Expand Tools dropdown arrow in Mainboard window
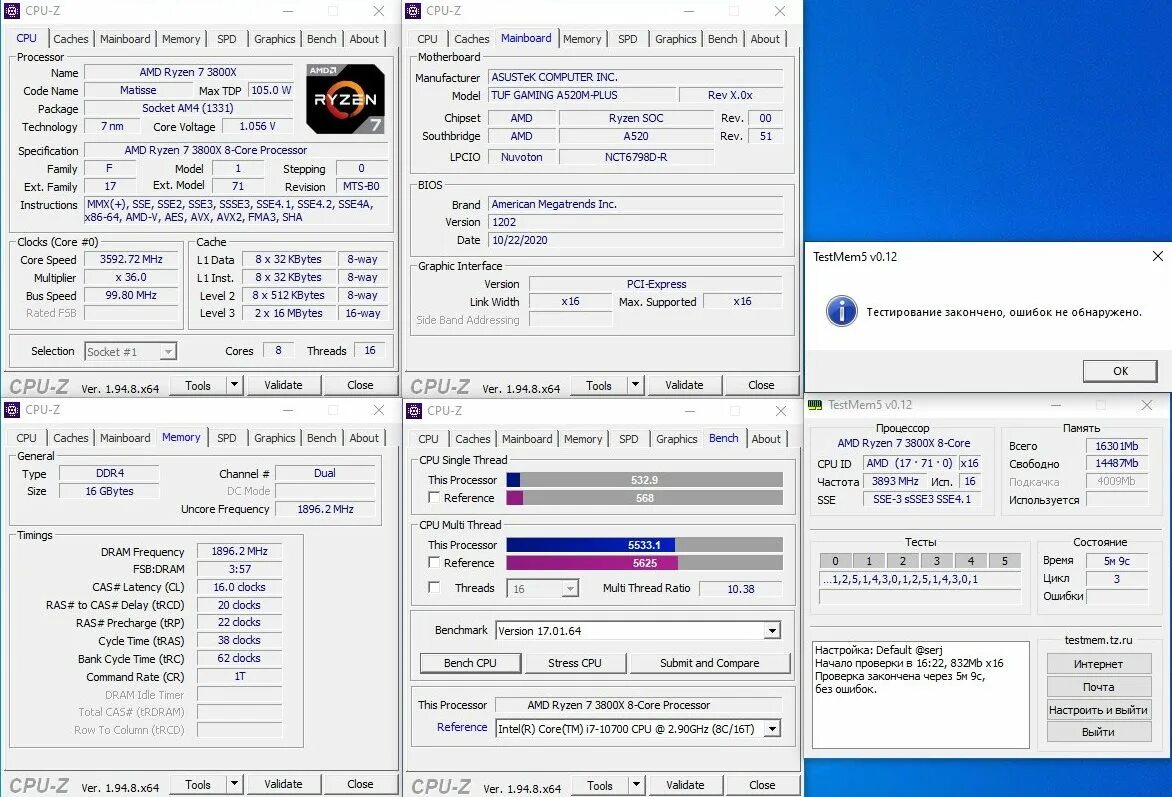The height and width of the screenshot is (797, 1172). (635, 385)
